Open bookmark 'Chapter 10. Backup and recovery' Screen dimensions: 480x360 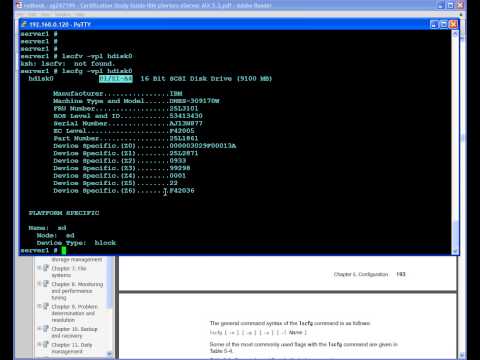[74, 332]
